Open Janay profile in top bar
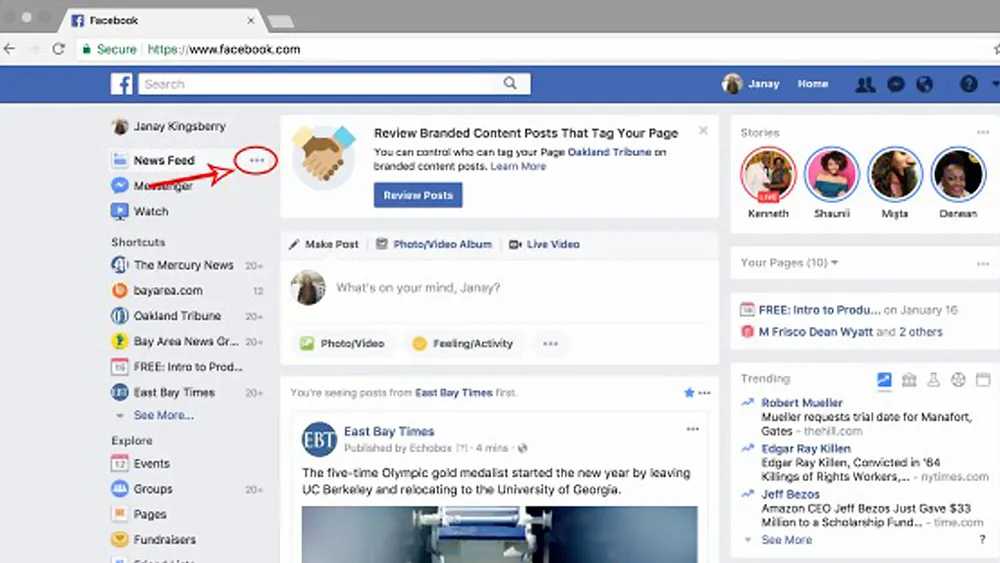This screenshot has width=1000, height=563. pos(751,84)
